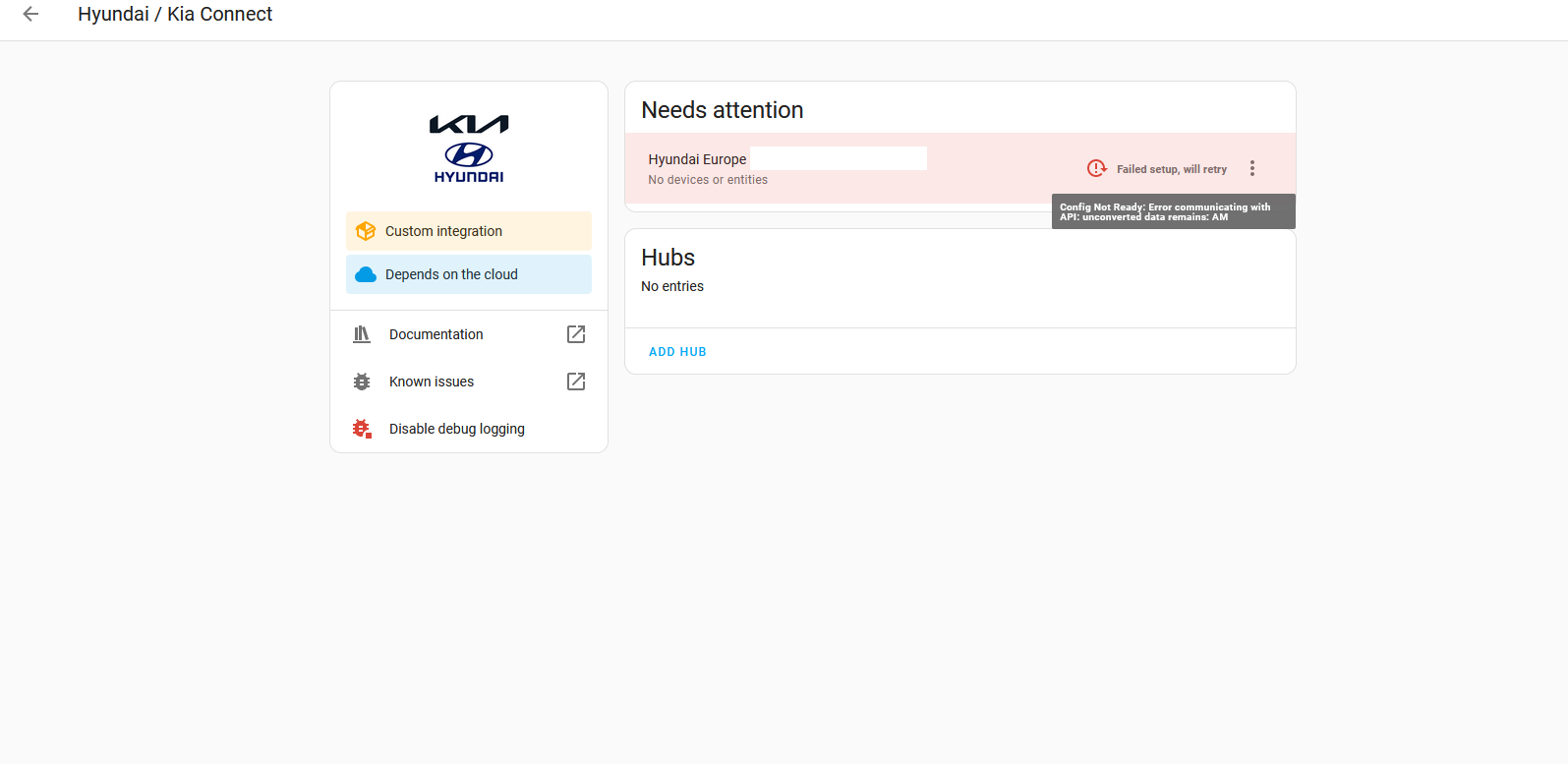Click the ADD HUB button
Screen dimensions: 1568x764
[677, 351]
